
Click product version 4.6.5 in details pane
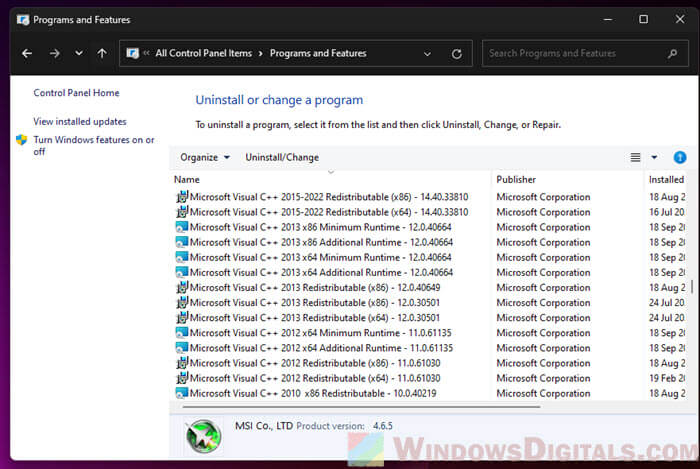point(383,426)
